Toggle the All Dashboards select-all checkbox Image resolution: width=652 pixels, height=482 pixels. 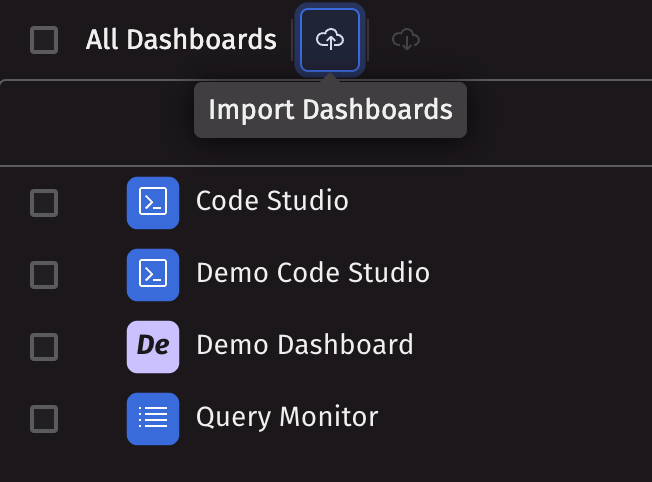44,40
